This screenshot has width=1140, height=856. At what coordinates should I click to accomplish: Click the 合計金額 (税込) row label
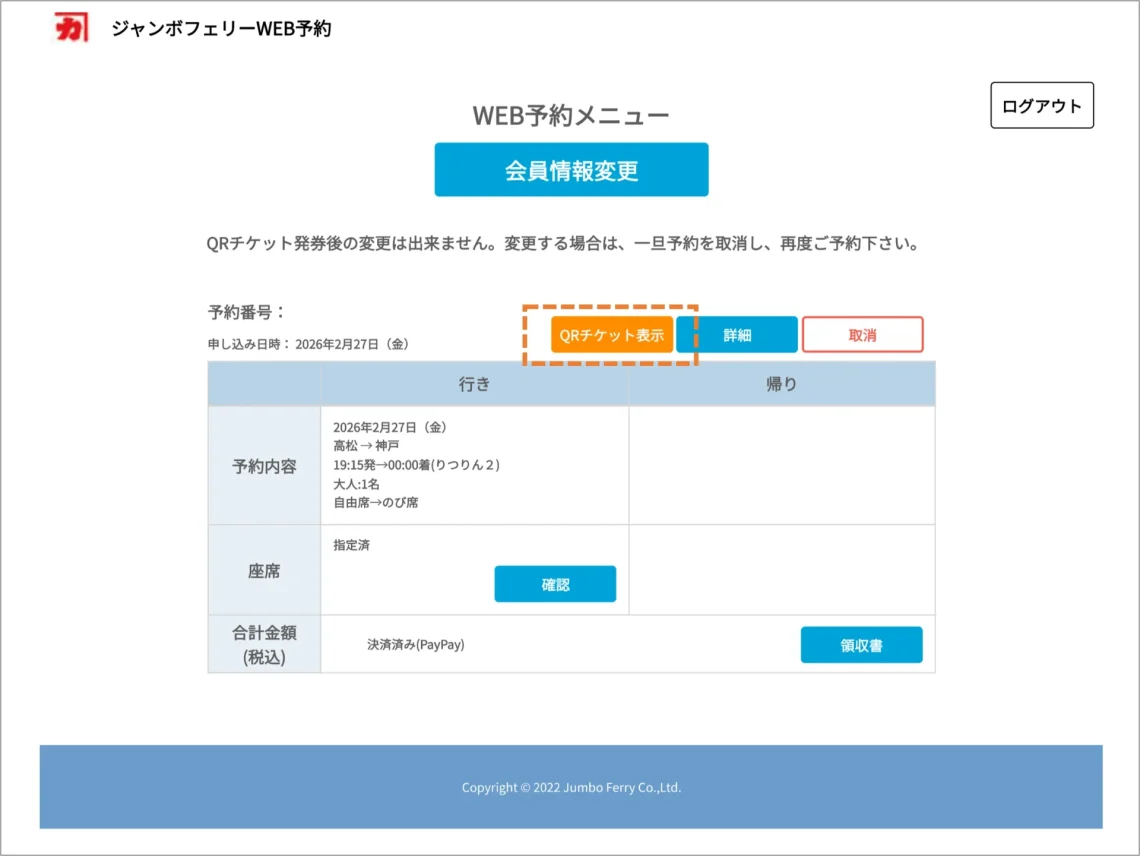264,644
